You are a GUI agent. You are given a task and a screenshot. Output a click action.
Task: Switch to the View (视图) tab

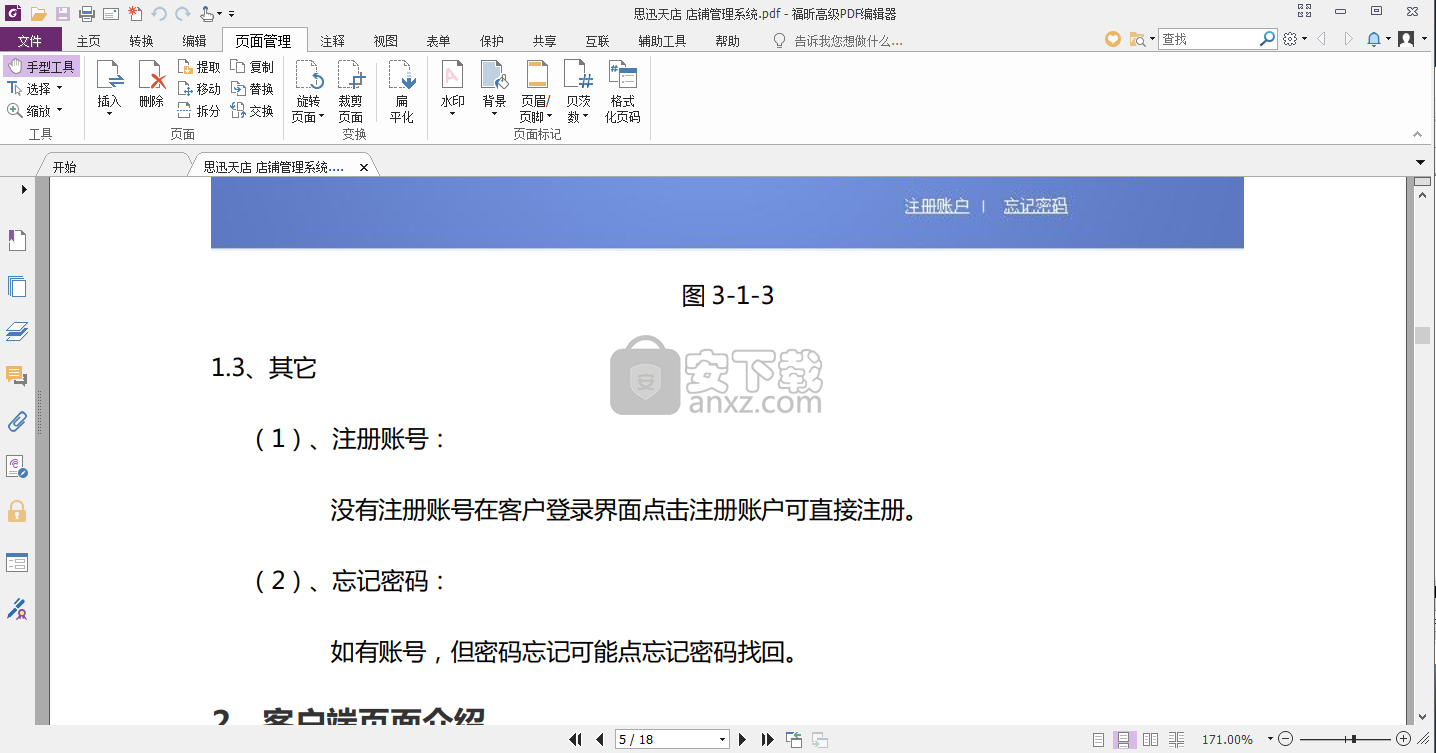(x=385, y=41)
